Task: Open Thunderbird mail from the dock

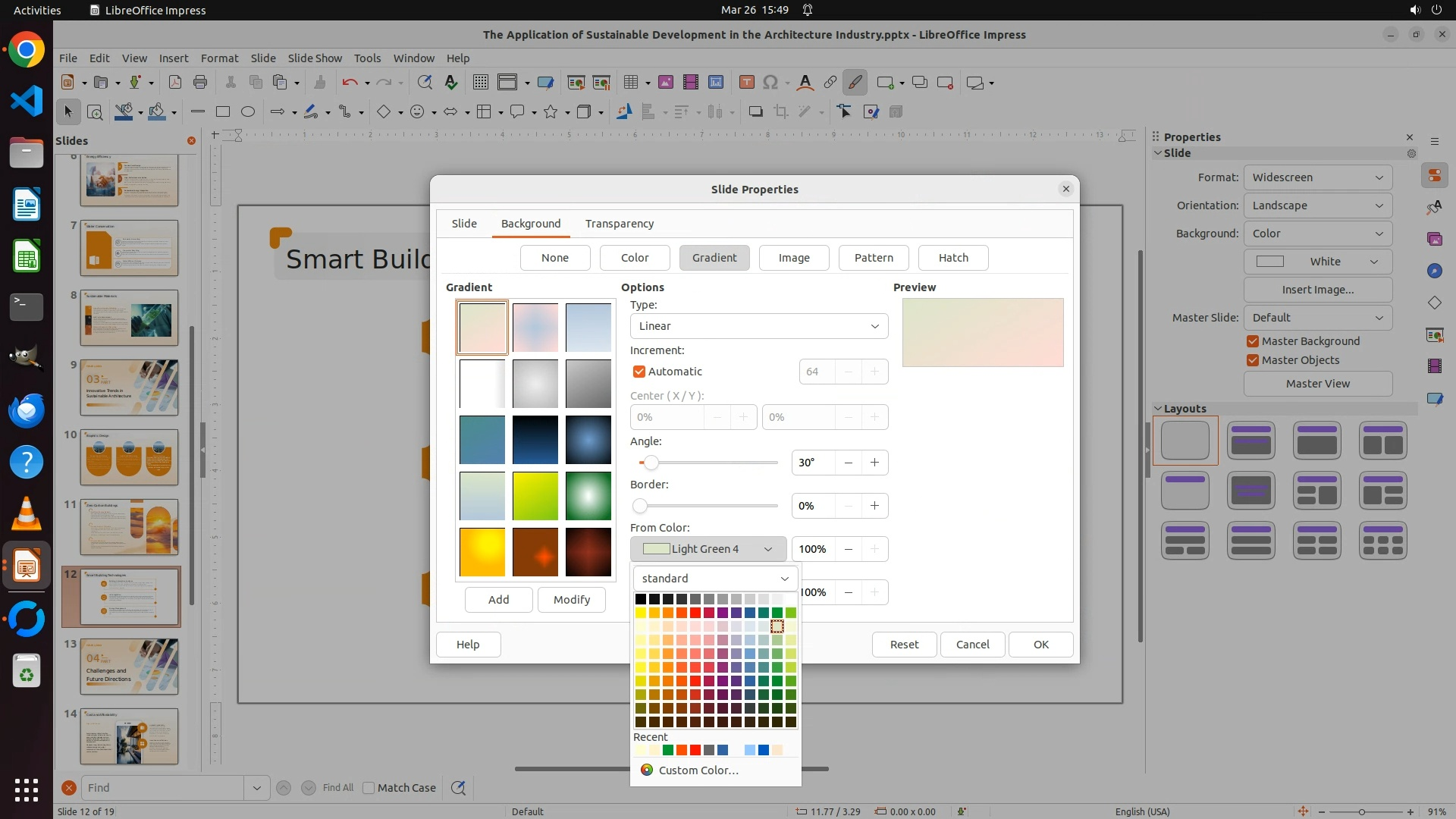Action: coord(27,410)
